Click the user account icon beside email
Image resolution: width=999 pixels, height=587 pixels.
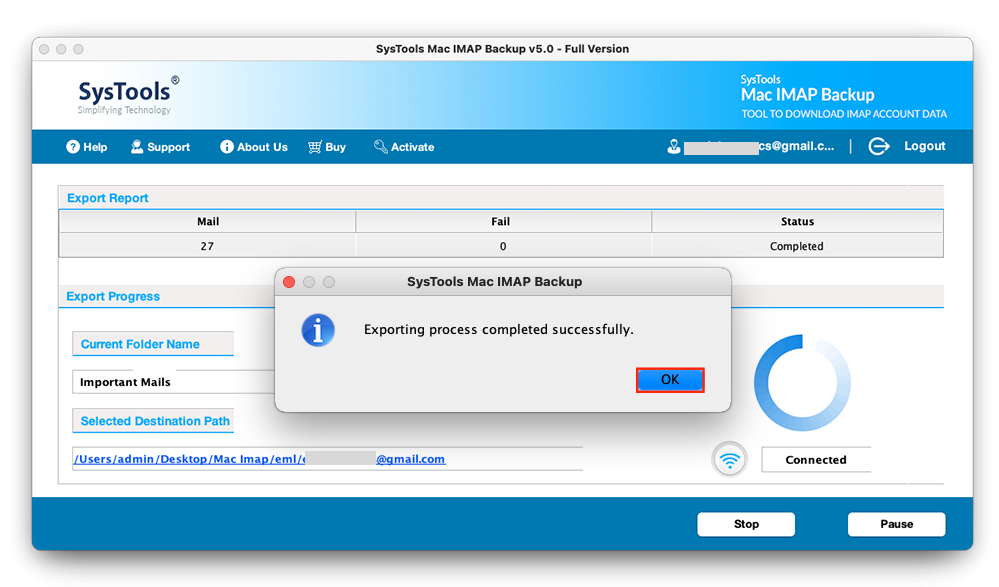(x=673, y=147)
